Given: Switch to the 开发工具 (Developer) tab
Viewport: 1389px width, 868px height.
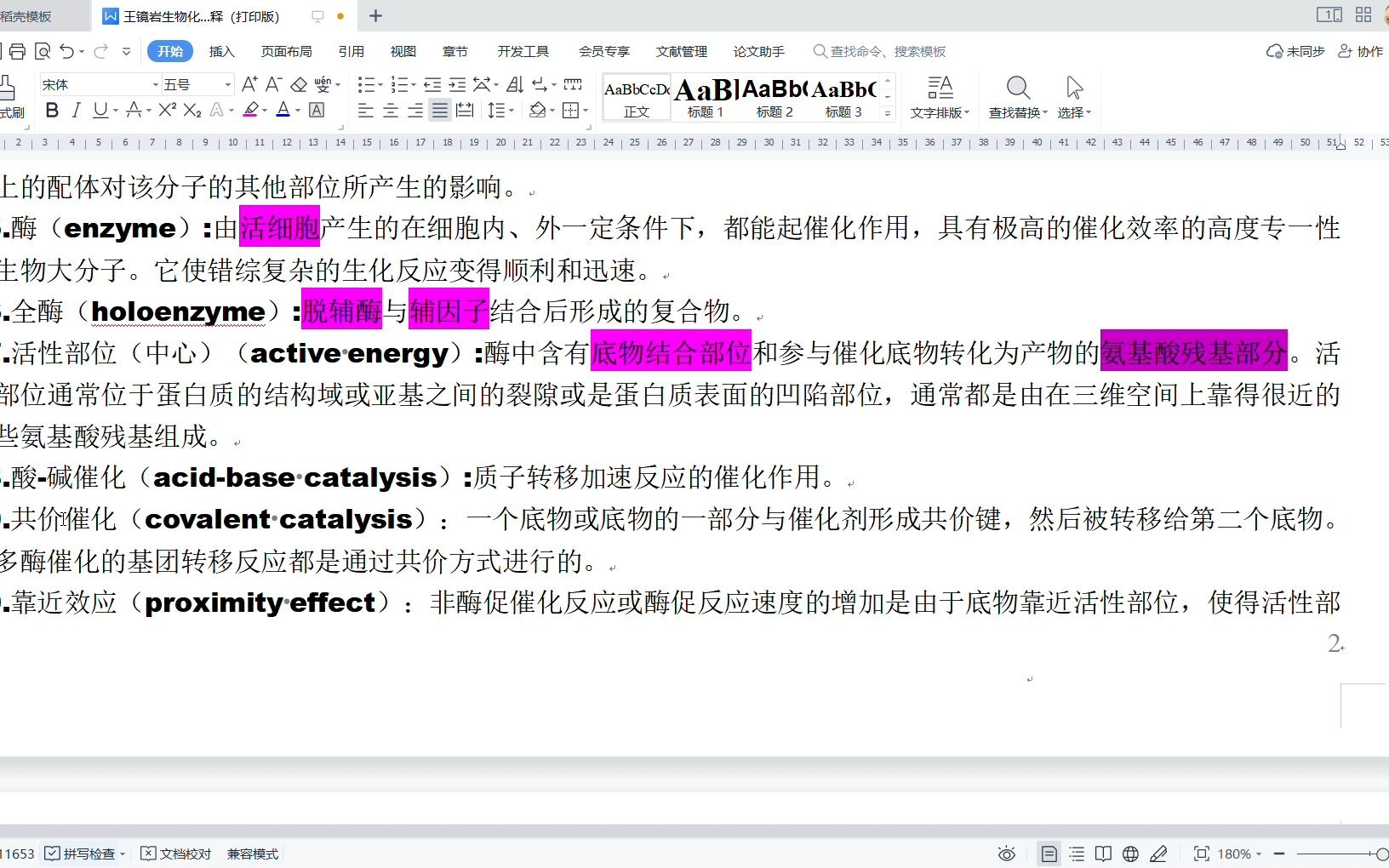Looking at the screenshot, I should point(523,51).
